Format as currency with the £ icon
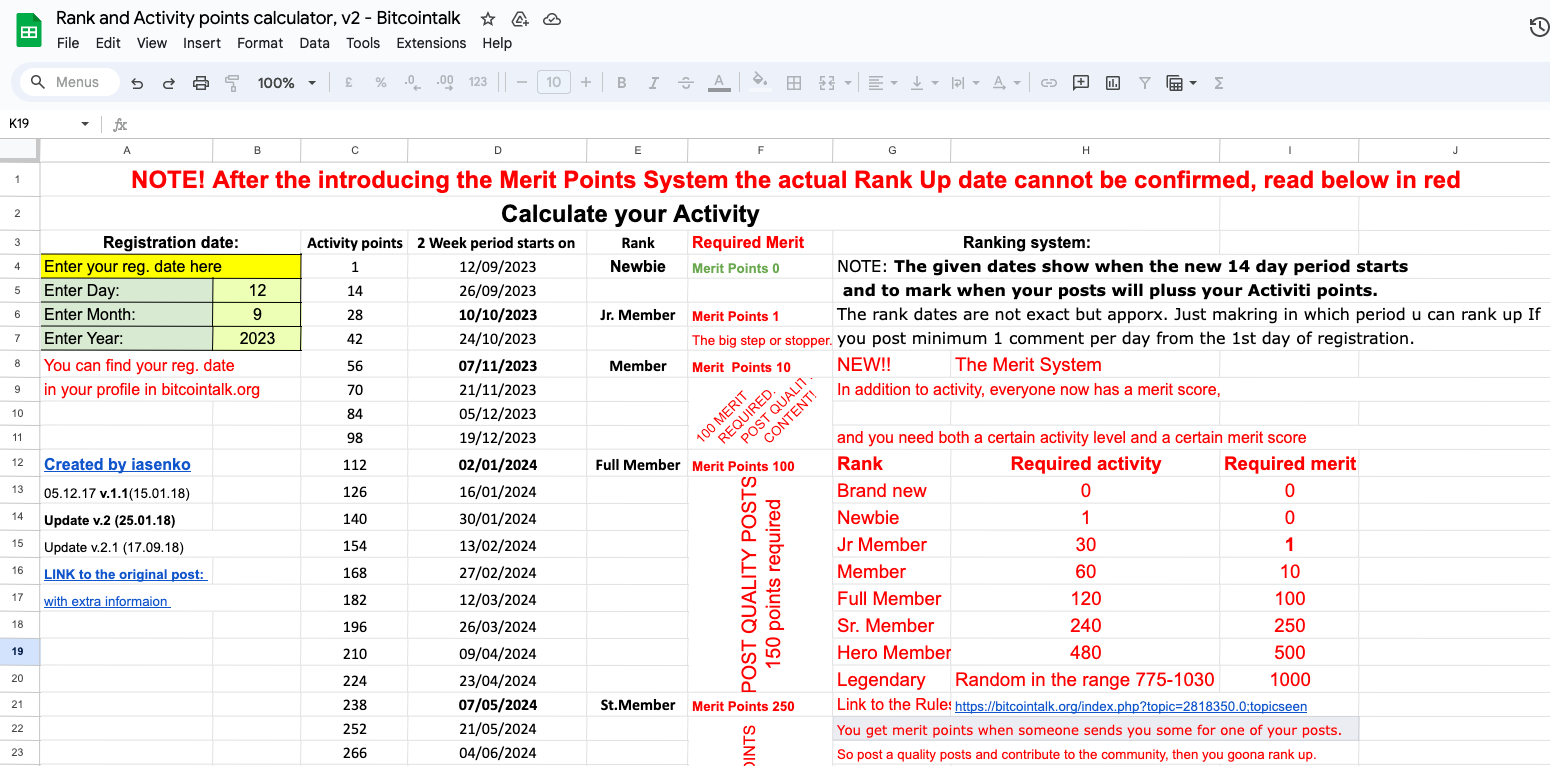The image size is (1550, 766). coord(349,83)
